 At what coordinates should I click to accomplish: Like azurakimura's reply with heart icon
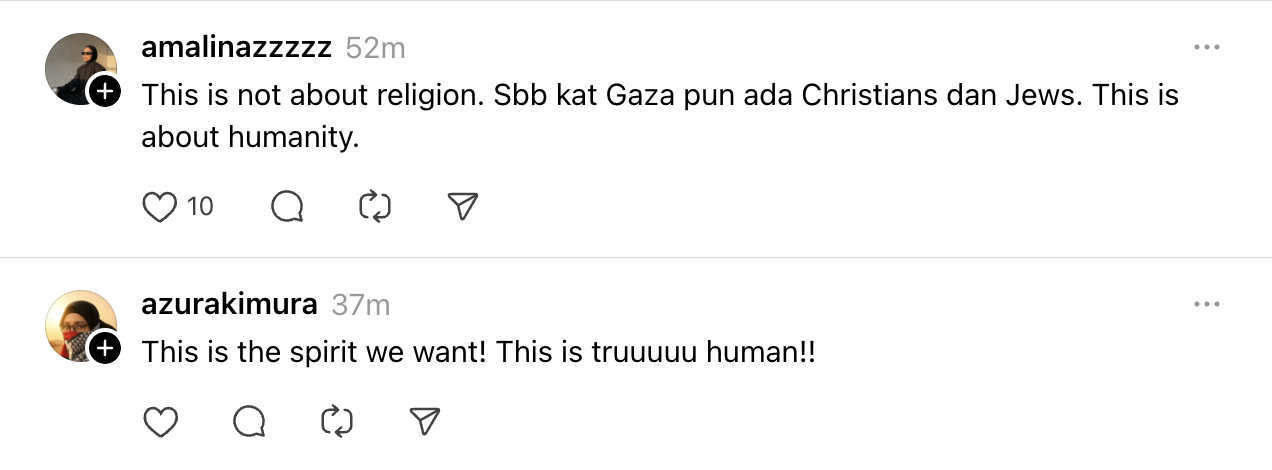click(x=160, y=422)
